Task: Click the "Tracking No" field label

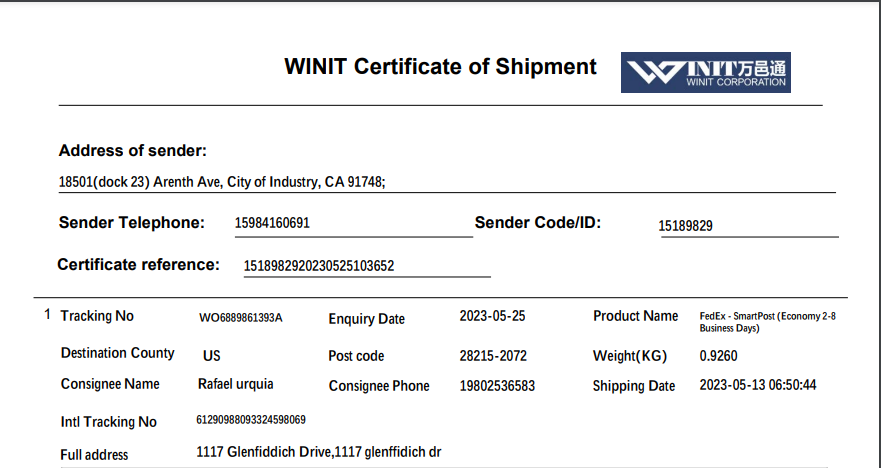Action: [x=97, y=316]
